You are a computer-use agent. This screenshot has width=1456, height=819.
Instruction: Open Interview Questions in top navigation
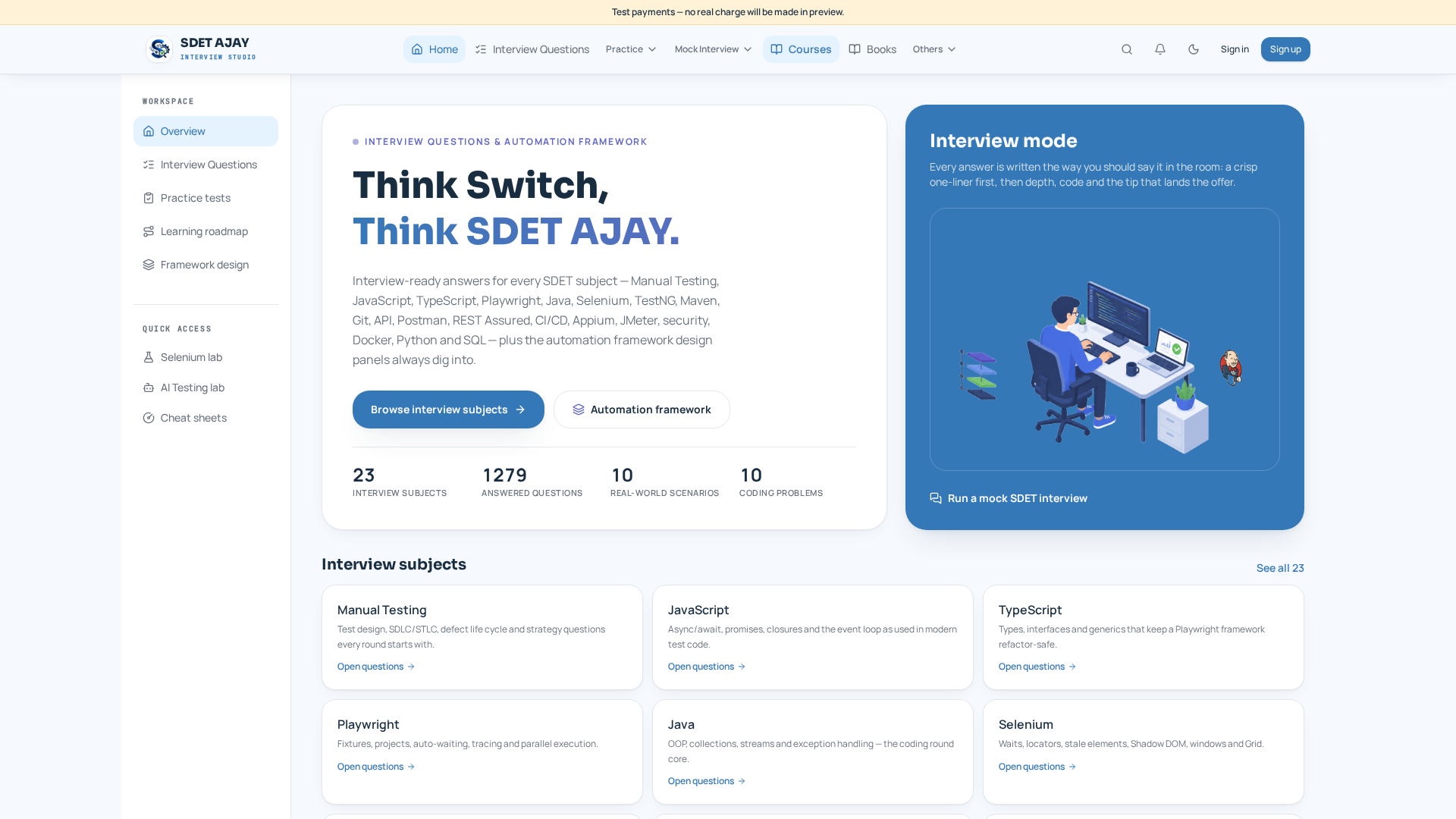[532, 49]
